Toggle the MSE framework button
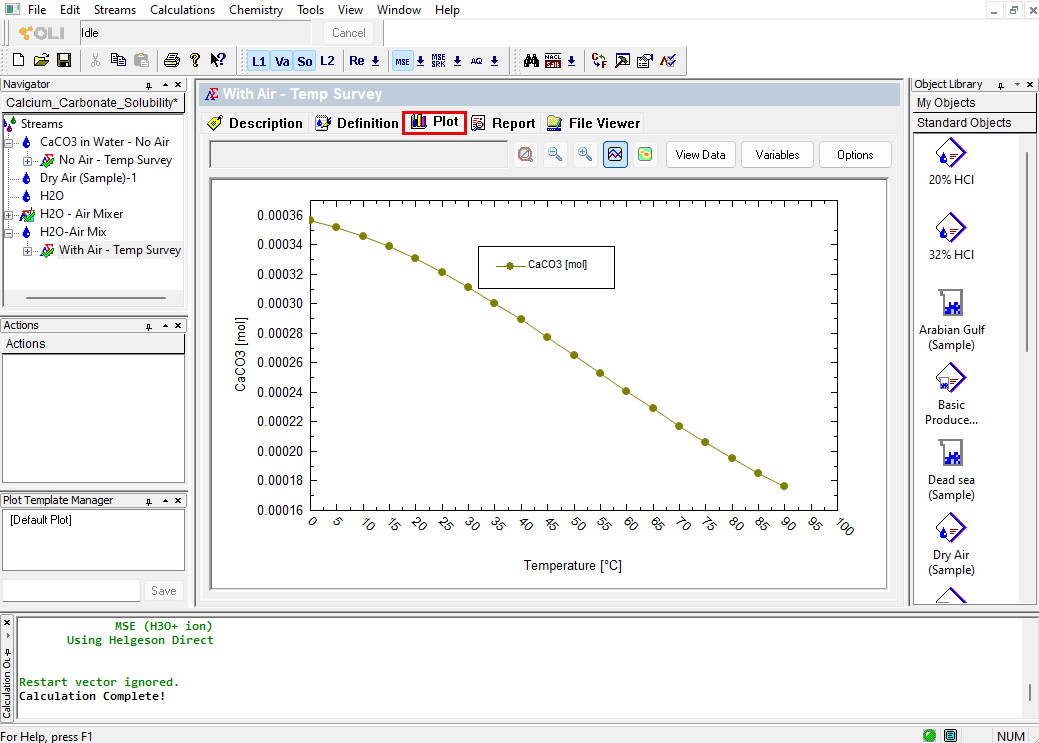 tap(402, 61)
